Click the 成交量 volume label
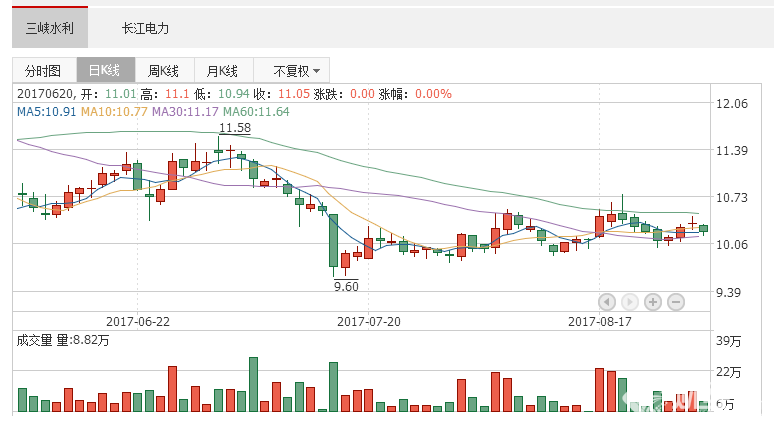781x428 pixels. (34, 341)
